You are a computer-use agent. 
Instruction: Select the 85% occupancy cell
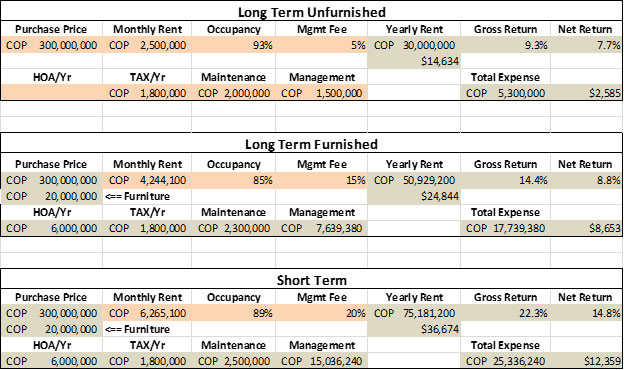point(233,180)
